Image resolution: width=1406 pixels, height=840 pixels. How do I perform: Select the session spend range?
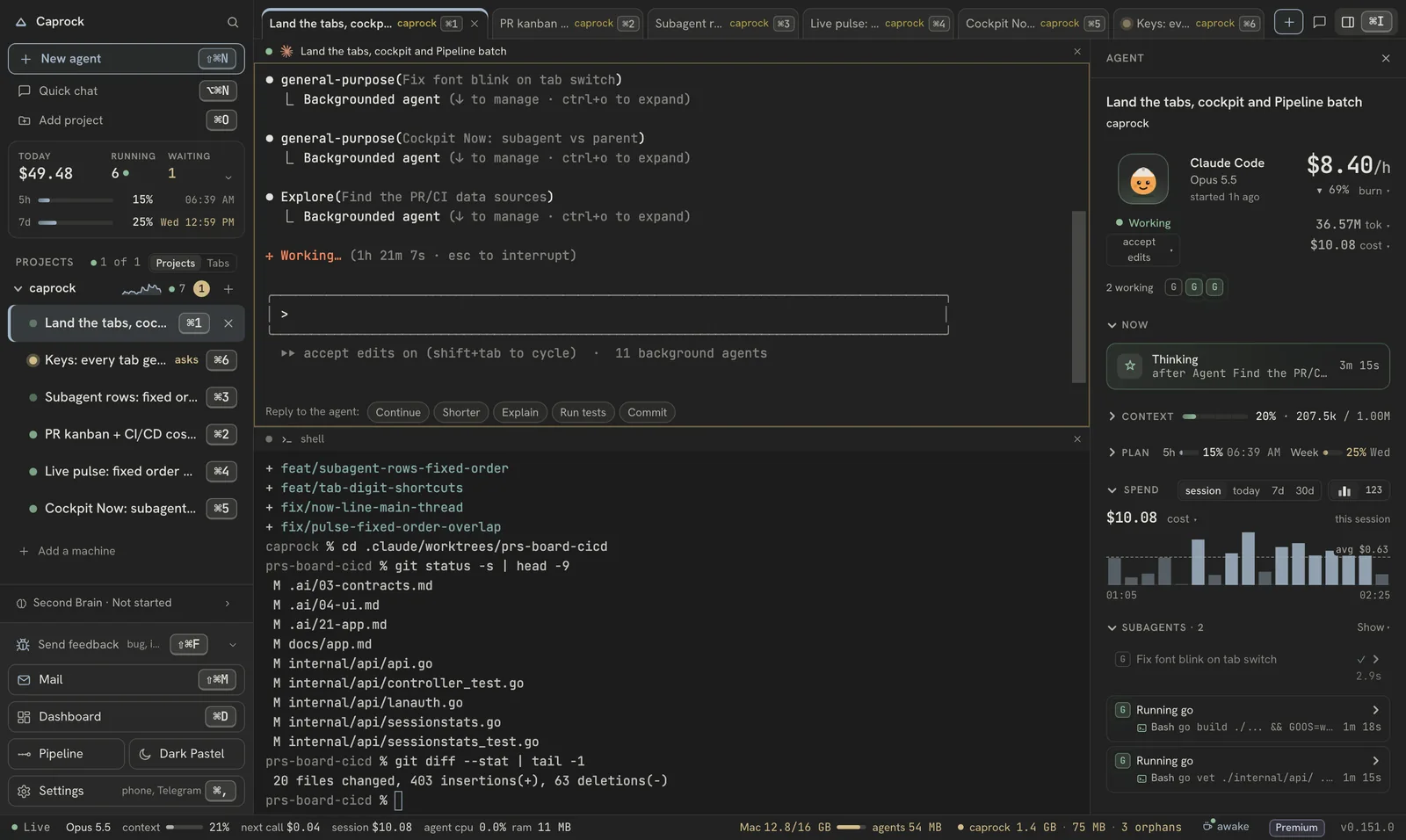(1202, 490)
